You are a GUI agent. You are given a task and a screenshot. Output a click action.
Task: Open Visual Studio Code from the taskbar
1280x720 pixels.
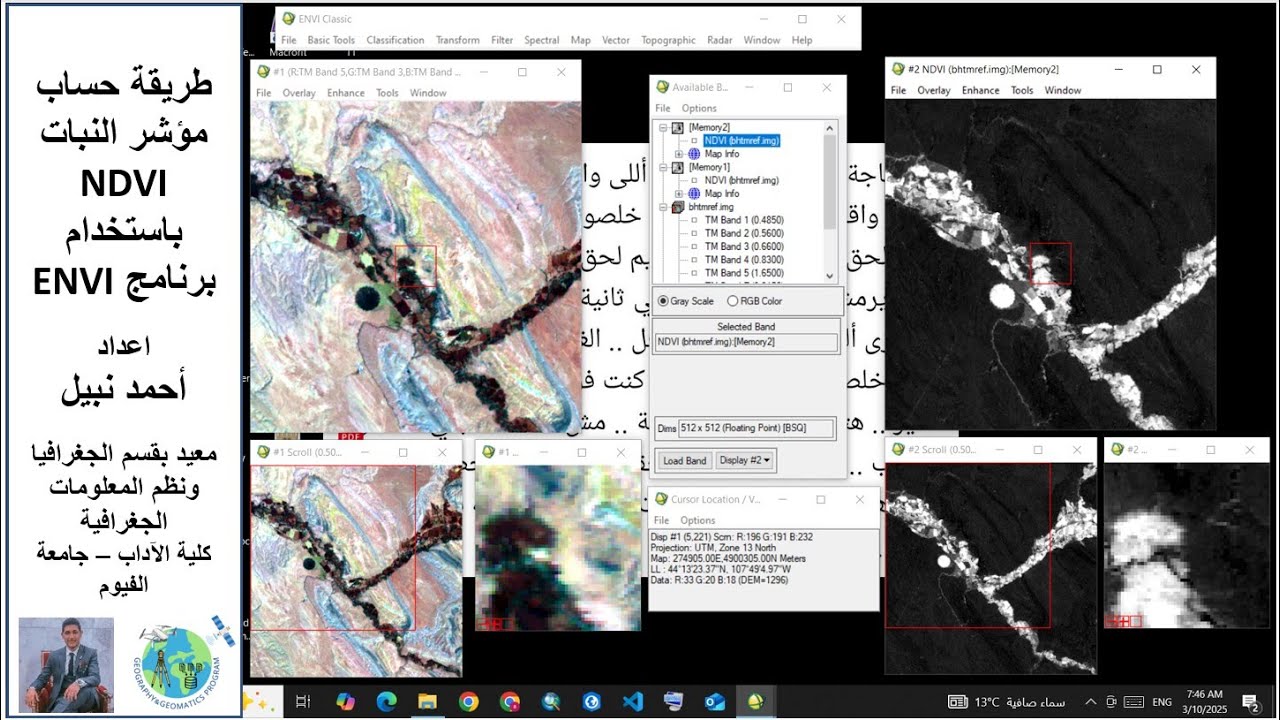coord(632,701)
